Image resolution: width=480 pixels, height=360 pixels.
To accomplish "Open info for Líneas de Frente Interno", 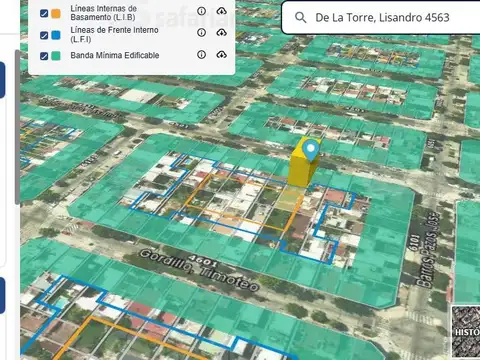I will (x=201, y=32).
